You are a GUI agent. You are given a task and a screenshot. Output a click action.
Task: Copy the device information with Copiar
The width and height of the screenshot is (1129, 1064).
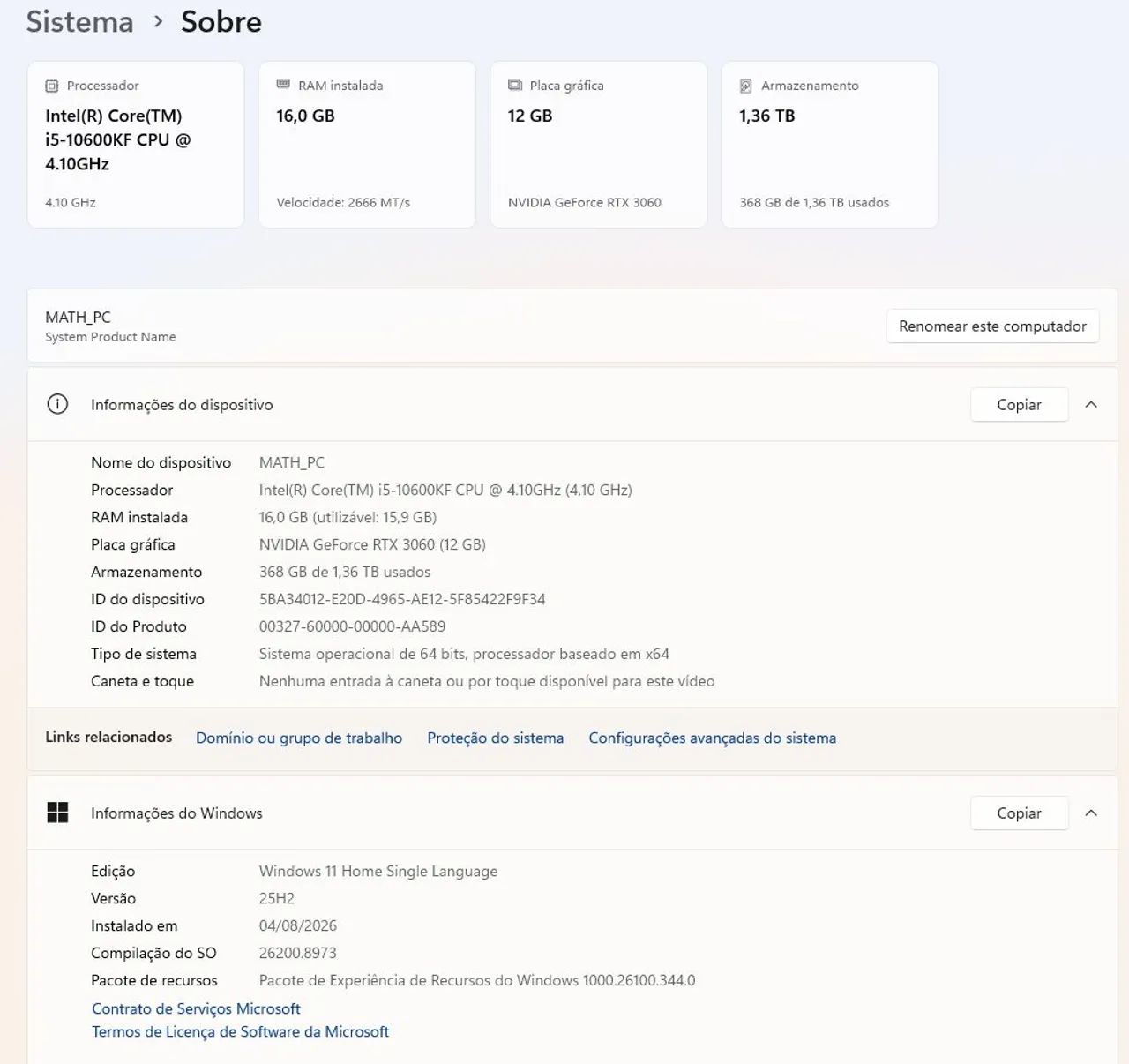[x=1019, y=404]
